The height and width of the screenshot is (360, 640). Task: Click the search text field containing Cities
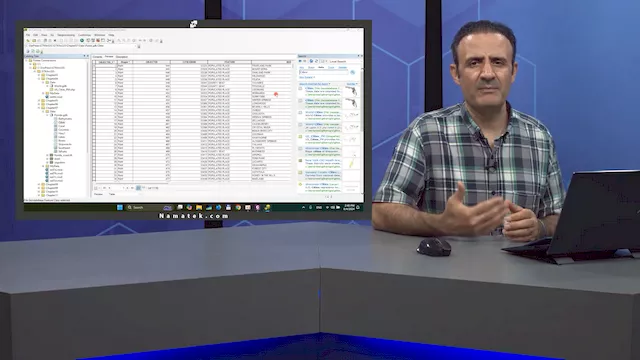[324, 72]
